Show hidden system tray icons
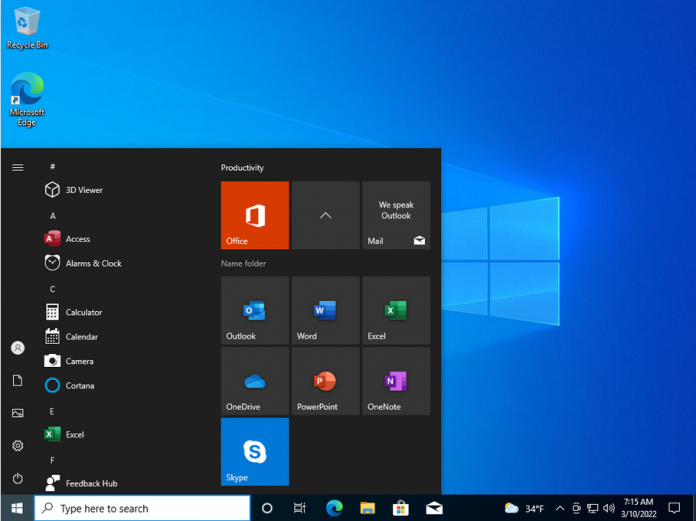 pos(560,508)
